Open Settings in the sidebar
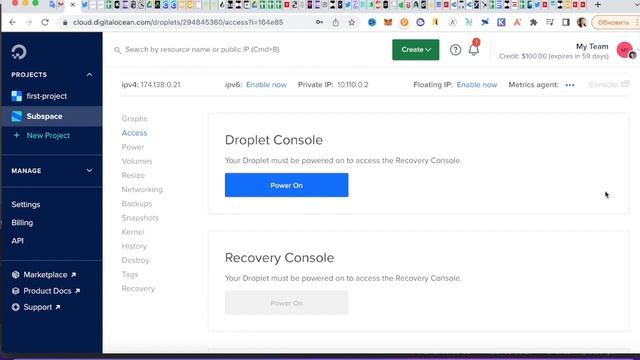 point(26,204)
